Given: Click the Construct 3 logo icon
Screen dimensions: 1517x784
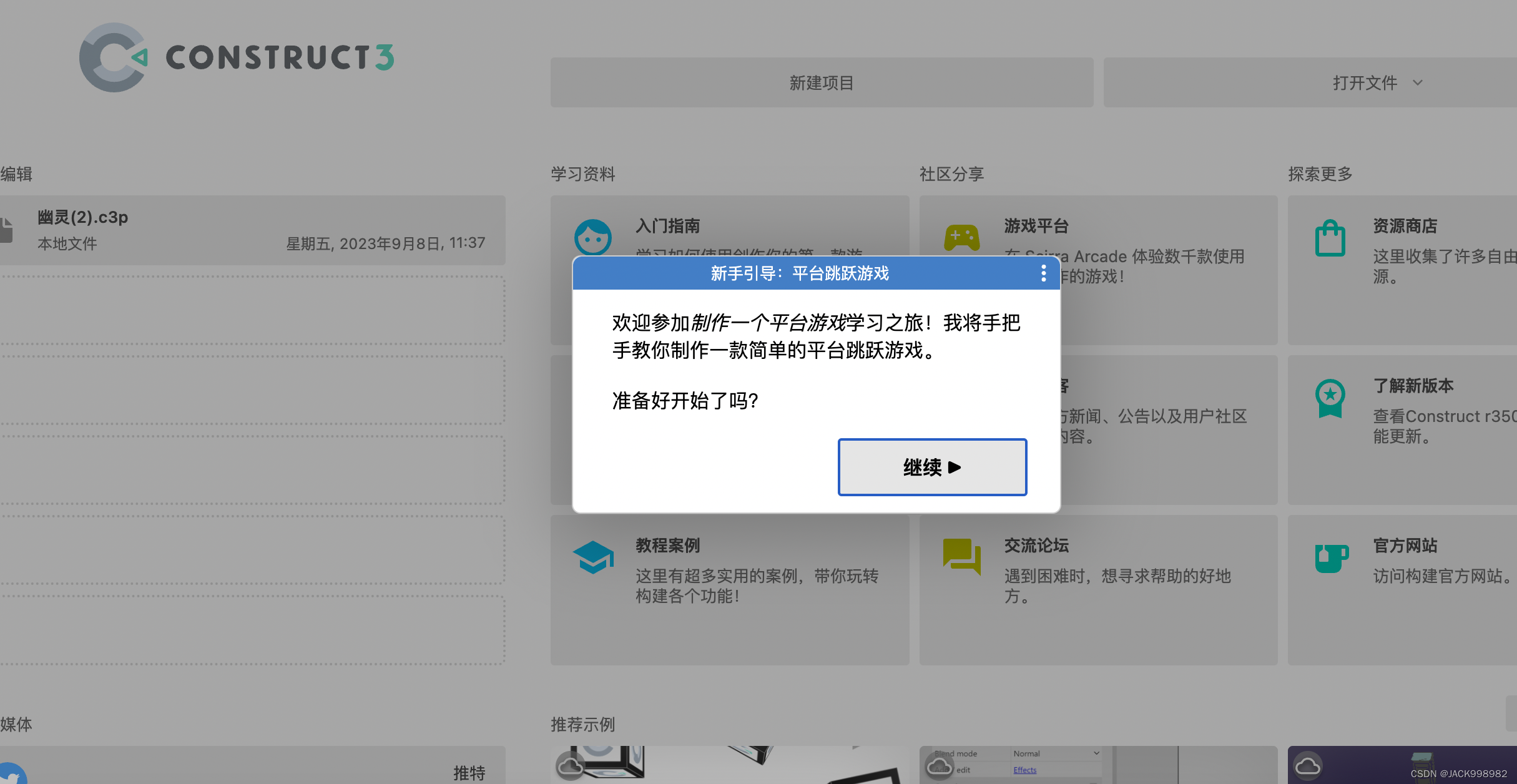Looking at the screenshot, I should coord(114,57).
